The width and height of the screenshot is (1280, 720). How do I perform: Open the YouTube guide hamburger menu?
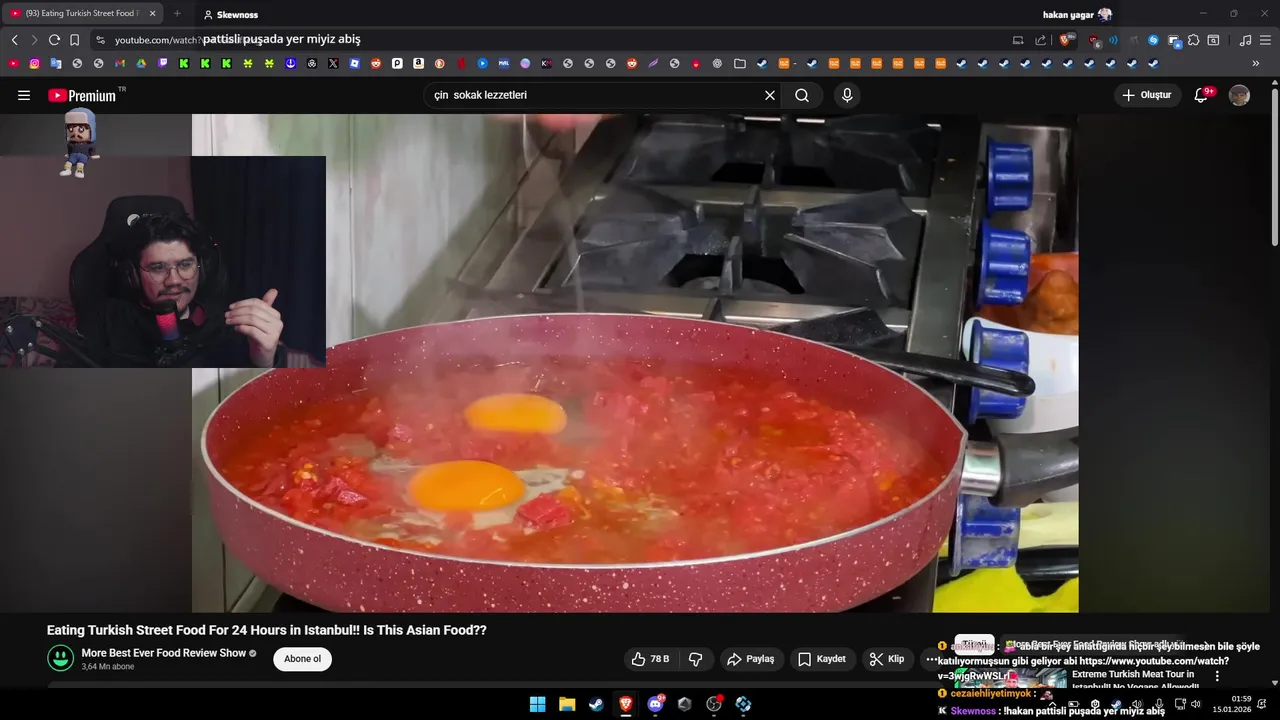[x=24, y=95]
